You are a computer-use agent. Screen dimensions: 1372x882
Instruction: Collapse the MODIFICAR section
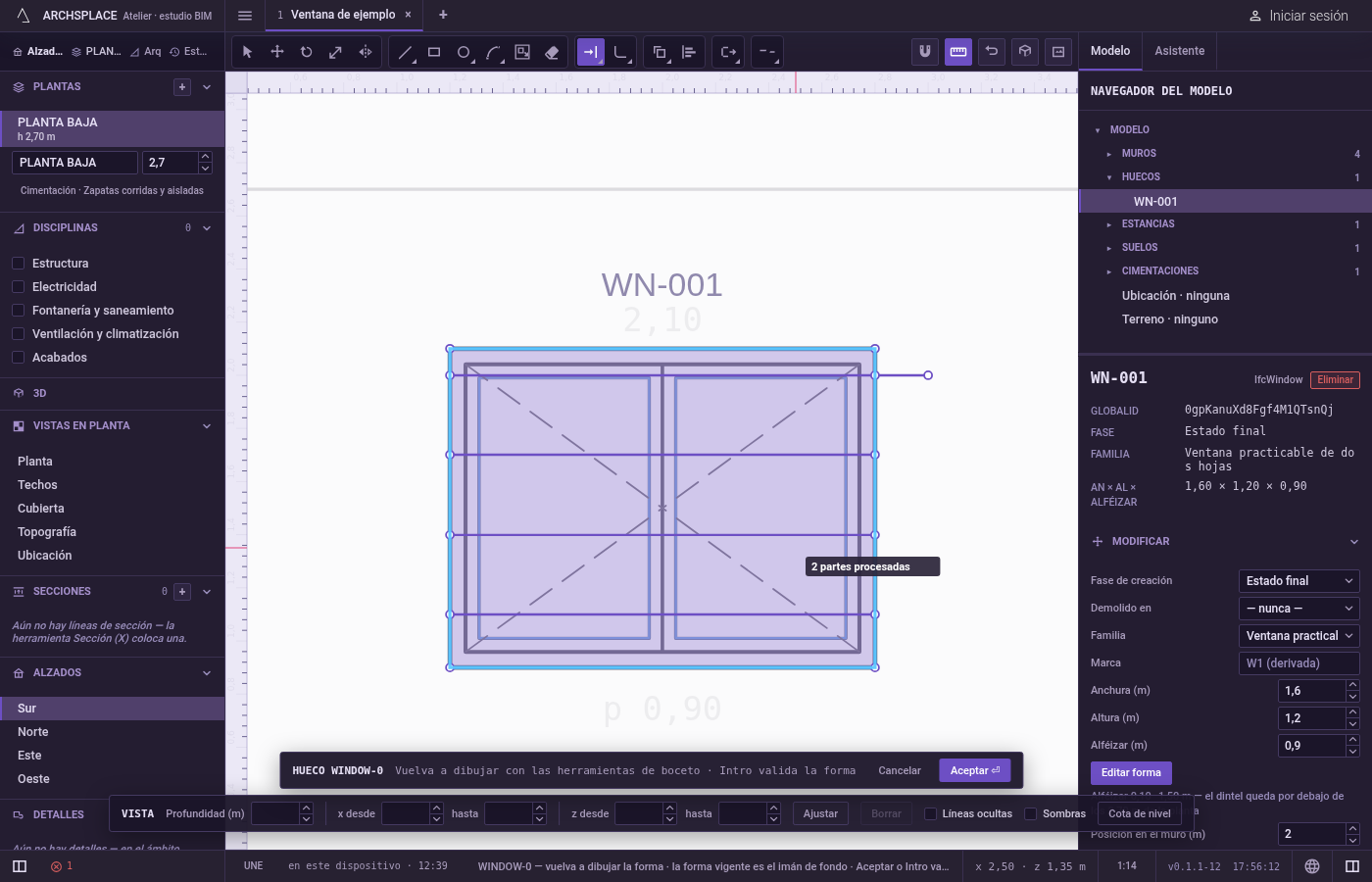click(x=1354, y=542)
